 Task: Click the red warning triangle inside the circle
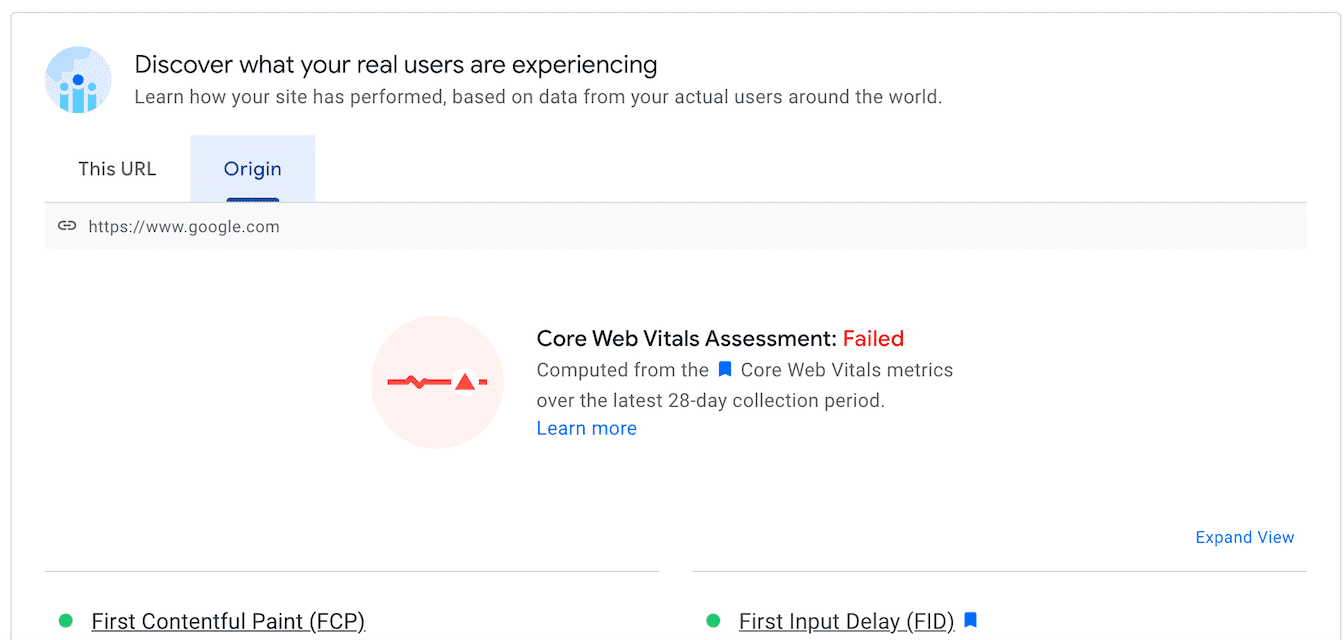464,380
